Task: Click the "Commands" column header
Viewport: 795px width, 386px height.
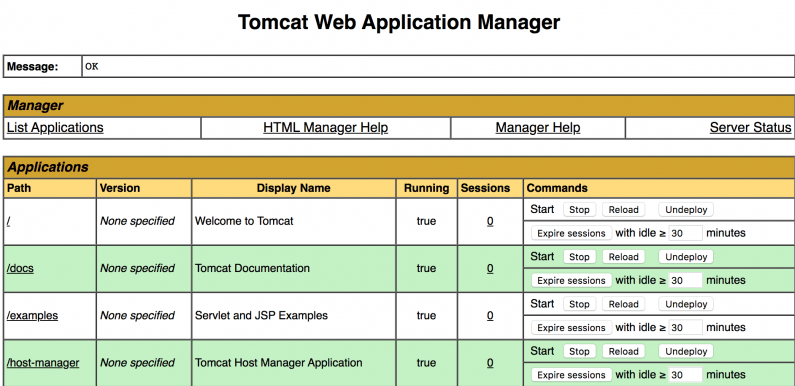Action: [x=557, y=188]
